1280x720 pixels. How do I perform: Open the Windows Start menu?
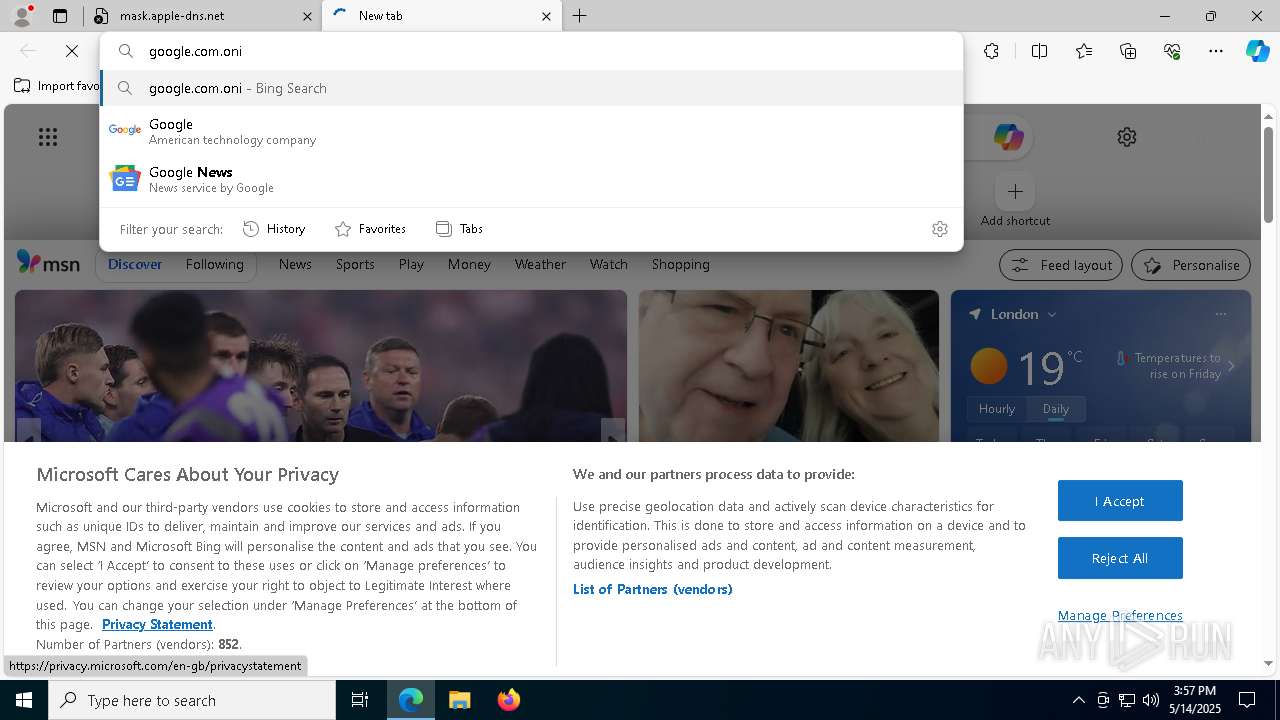pos(24,700)
